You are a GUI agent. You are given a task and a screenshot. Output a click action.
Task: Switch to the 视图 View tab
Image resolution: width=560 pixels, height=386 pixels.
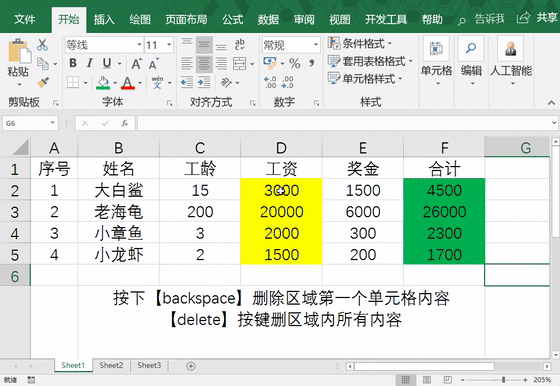tap(340, 19)
